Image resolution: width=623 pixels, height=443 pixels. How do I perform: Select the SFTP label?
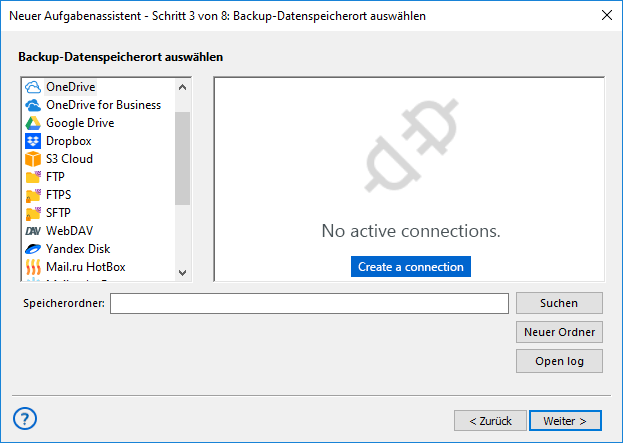pos(58,213)
